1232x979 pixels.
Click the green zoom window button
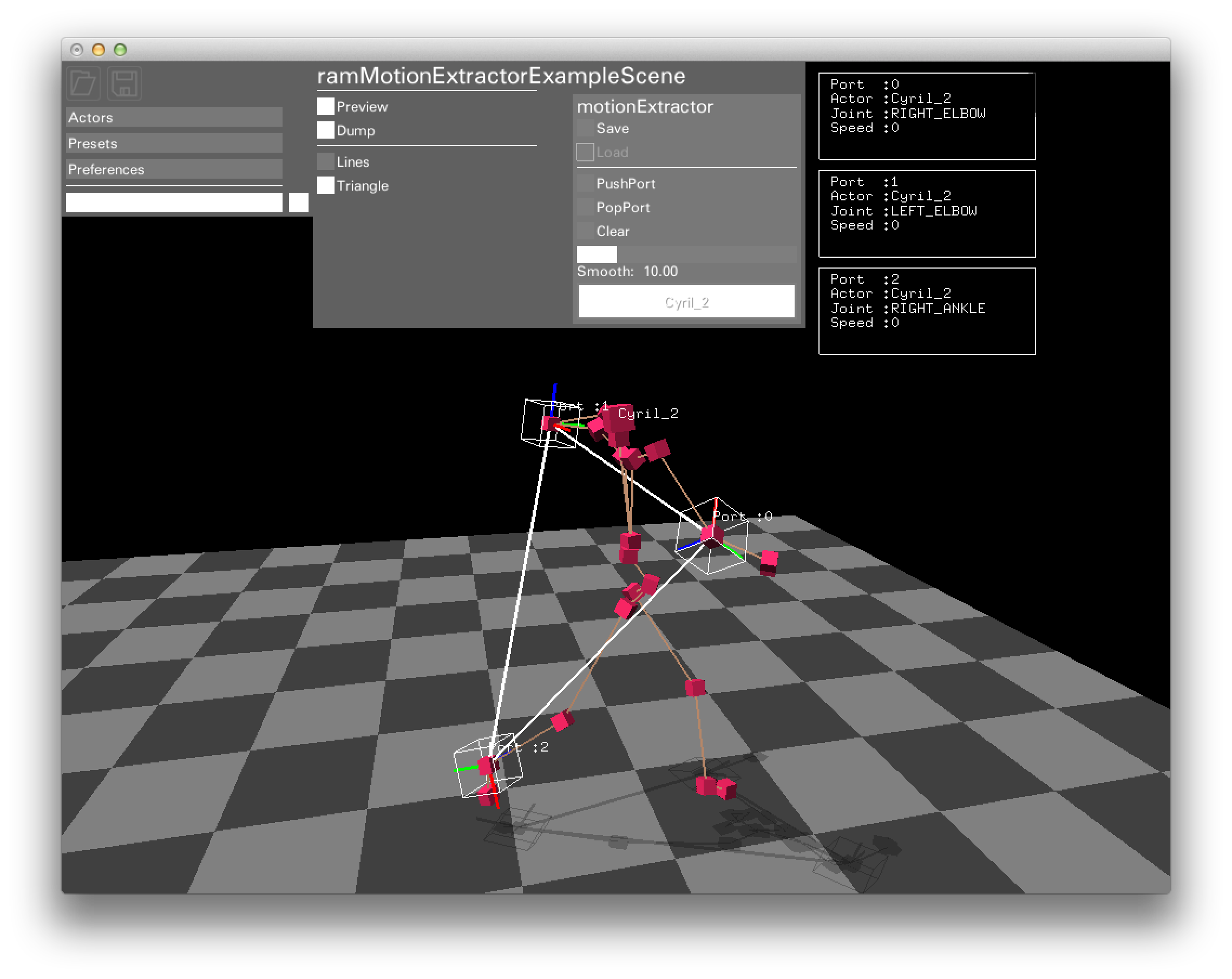coord(120,50)
